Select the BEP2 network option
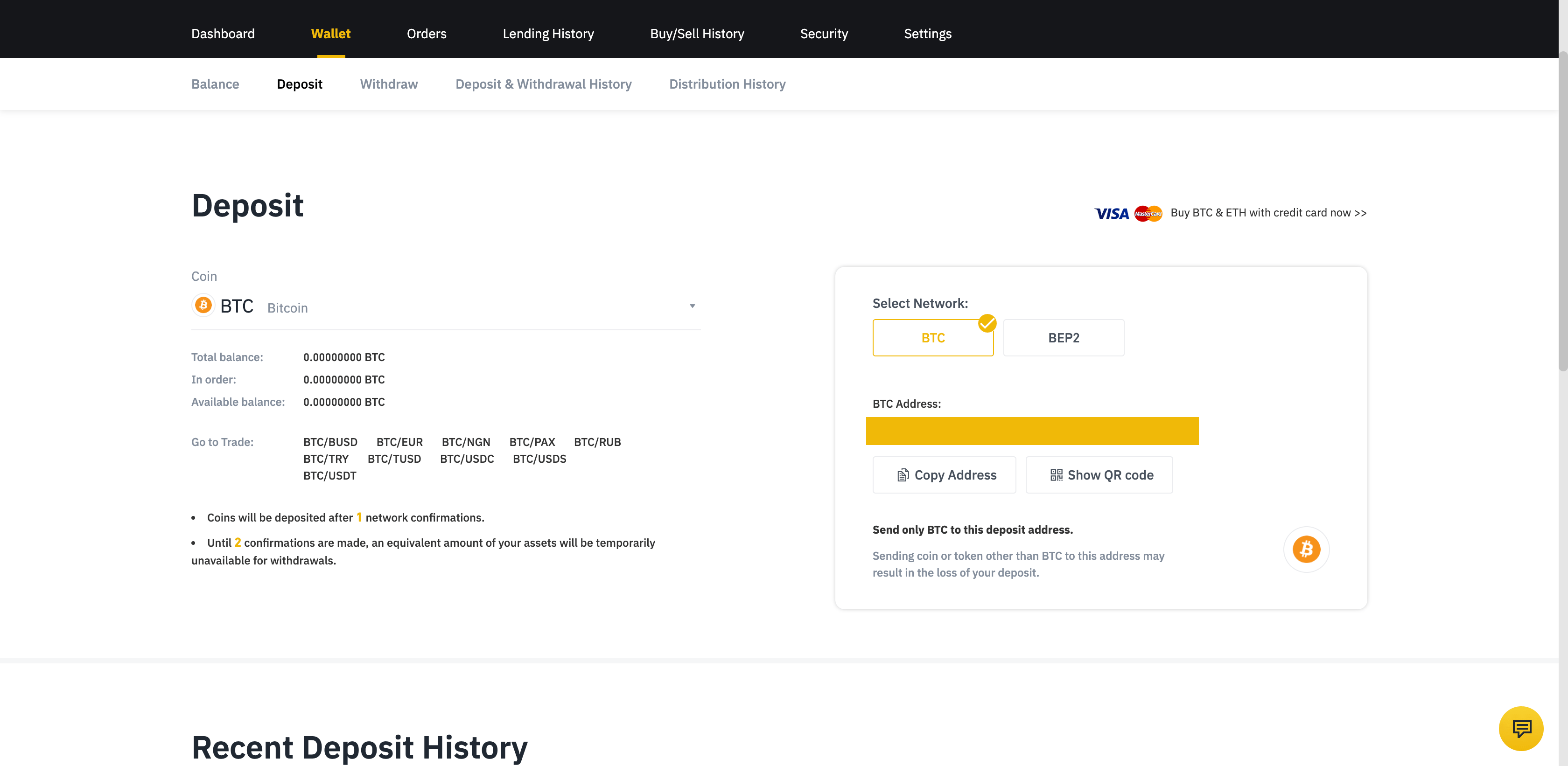Viewport: 1568px width, 766px height. (x=1064, y=338)
